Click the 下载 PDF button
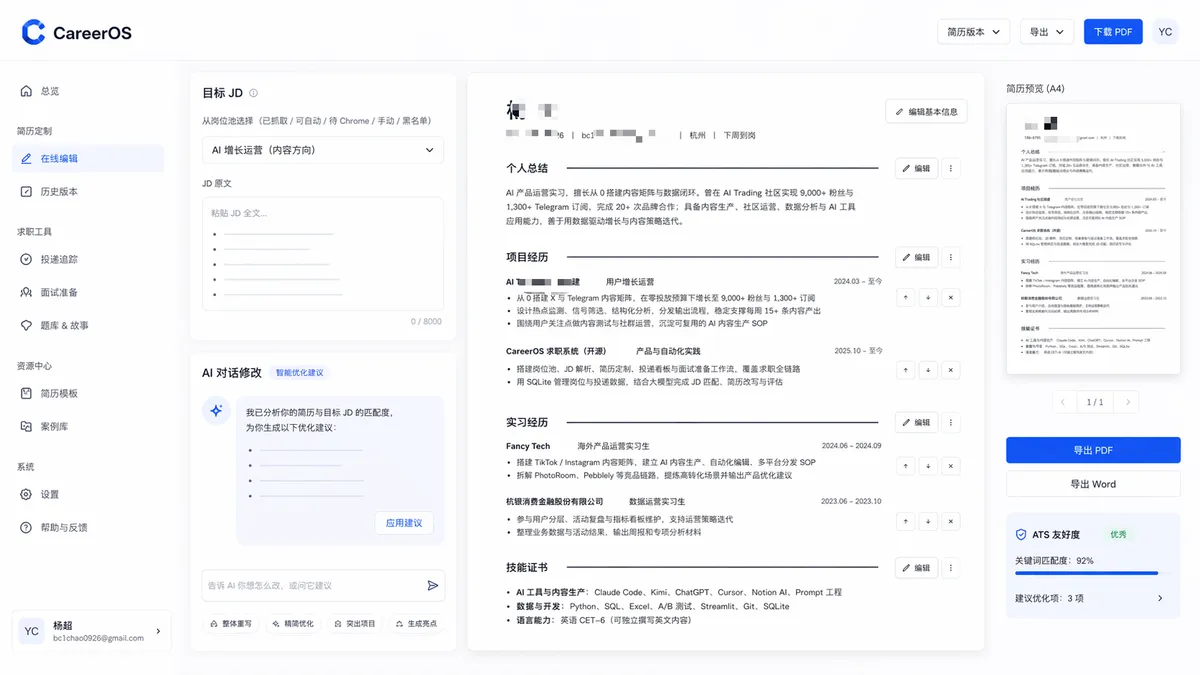The image size is (1200, 675). tap(1113, 32)
